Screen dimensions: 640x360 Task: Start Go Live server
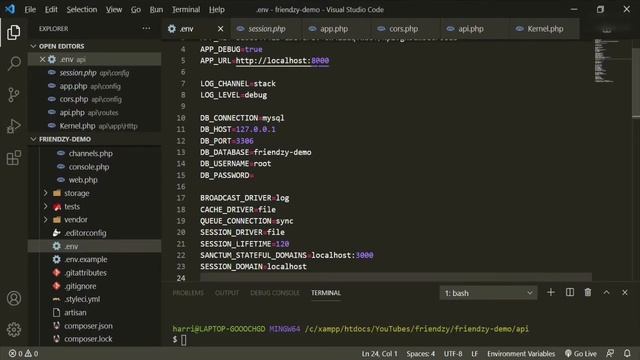(580, 353)
